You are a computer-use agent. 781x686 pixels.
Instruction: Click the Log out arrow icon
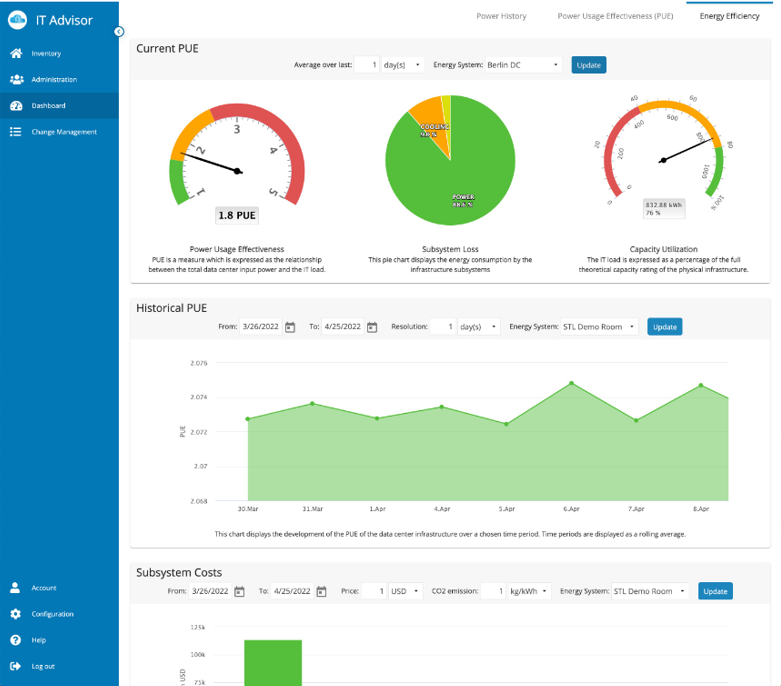pos(15,666)
